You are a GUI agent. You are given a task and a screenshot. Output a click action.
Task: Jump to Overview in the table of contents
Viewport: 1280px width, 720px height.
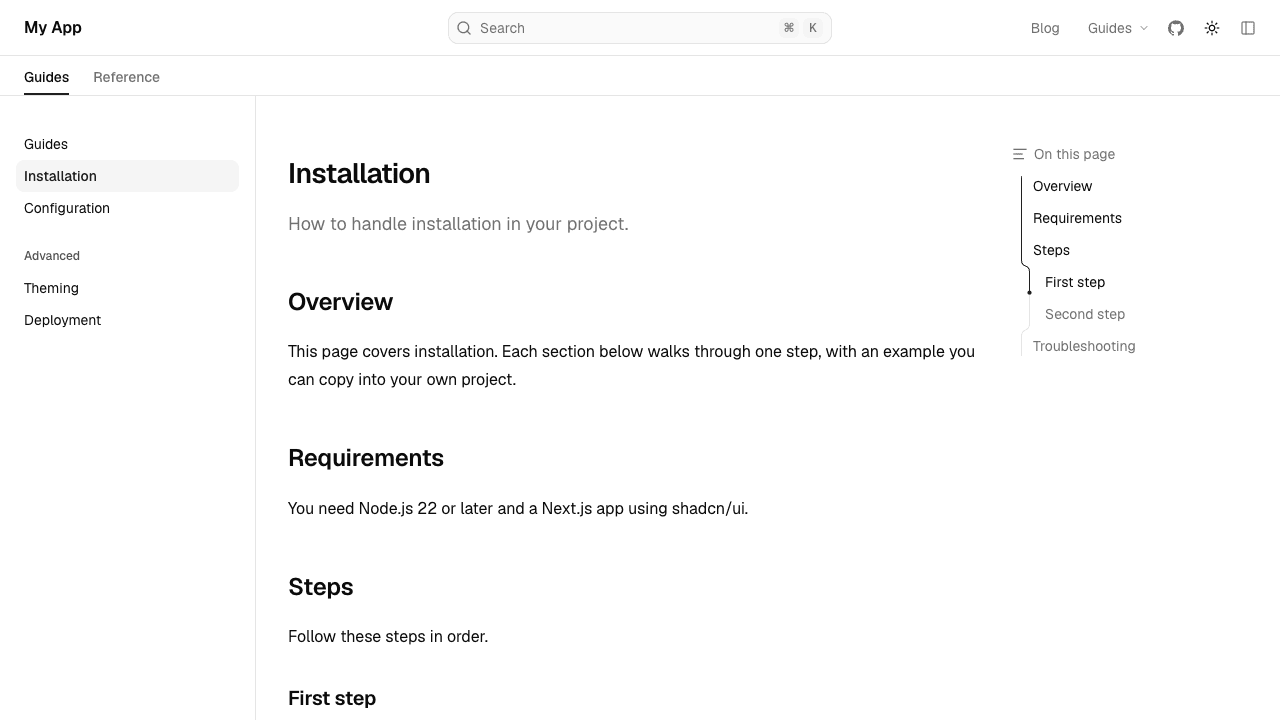tap(1062, 186)
